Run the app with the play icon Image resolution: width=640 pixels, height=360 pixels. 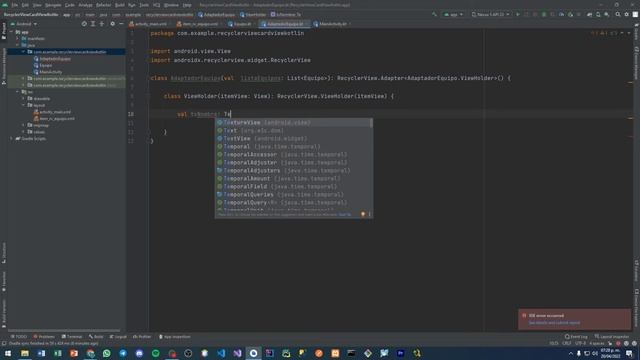518,14
